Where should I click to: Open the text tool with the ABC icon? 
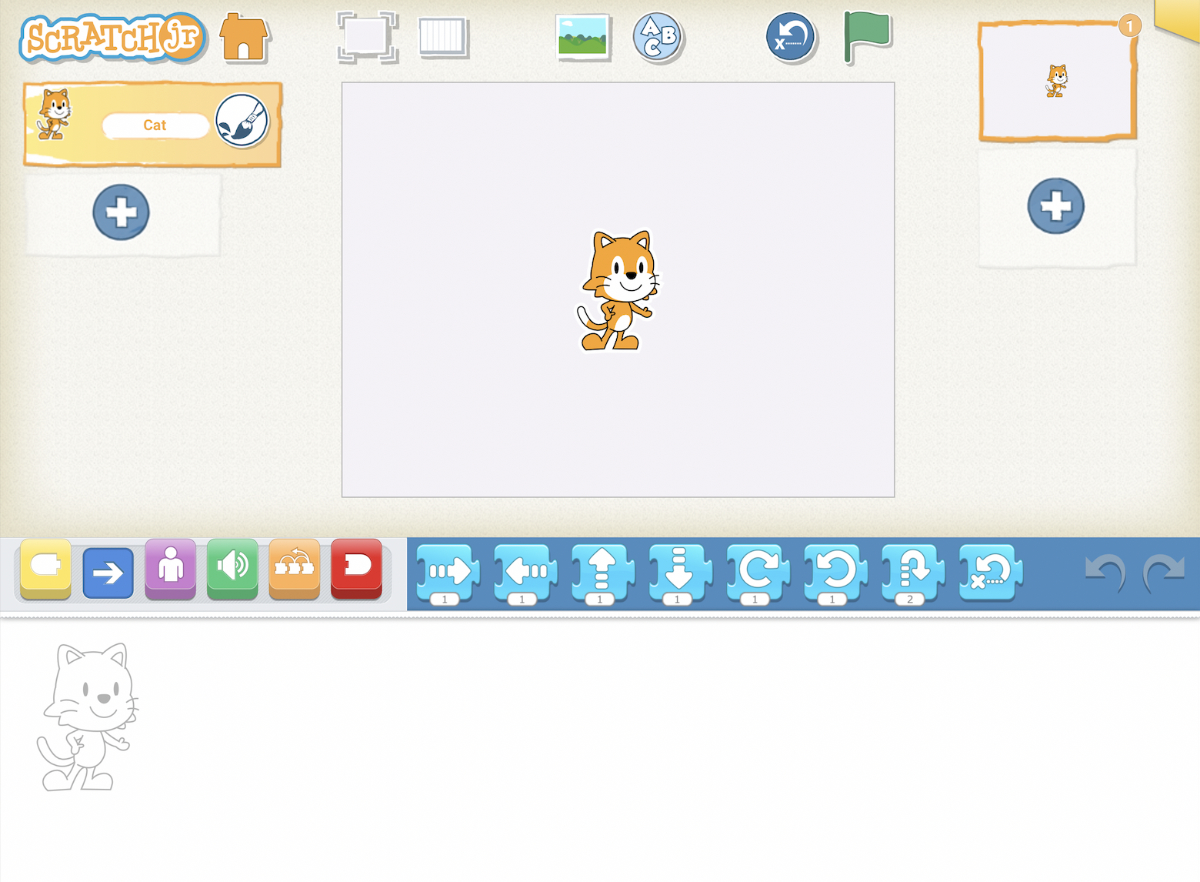click(x=657, y=37)
